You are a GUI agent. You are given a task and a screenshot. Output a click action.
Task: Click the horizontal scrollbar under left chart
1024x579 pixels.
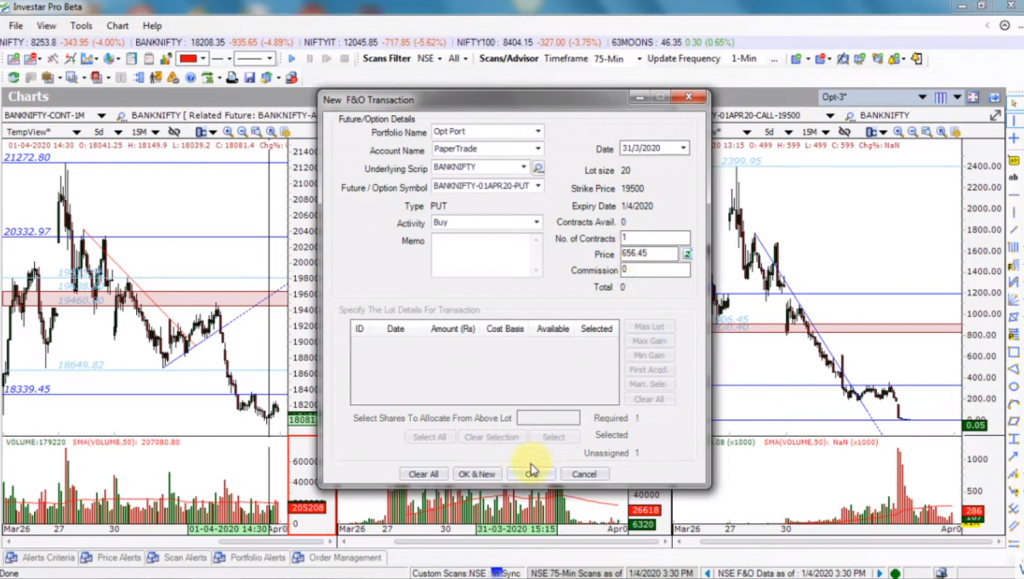pyautogui.click(x=167, y=541)
